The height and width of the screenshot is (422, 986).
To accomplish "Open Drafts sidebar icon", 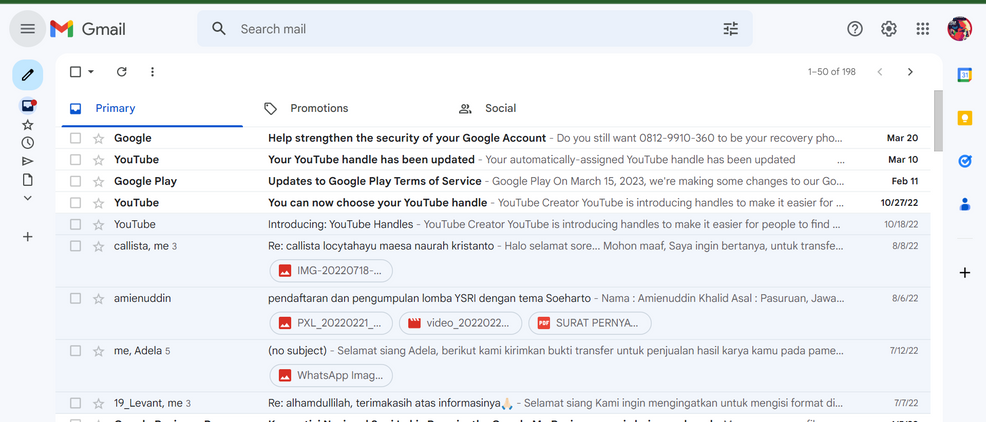I will coord(28,180).
